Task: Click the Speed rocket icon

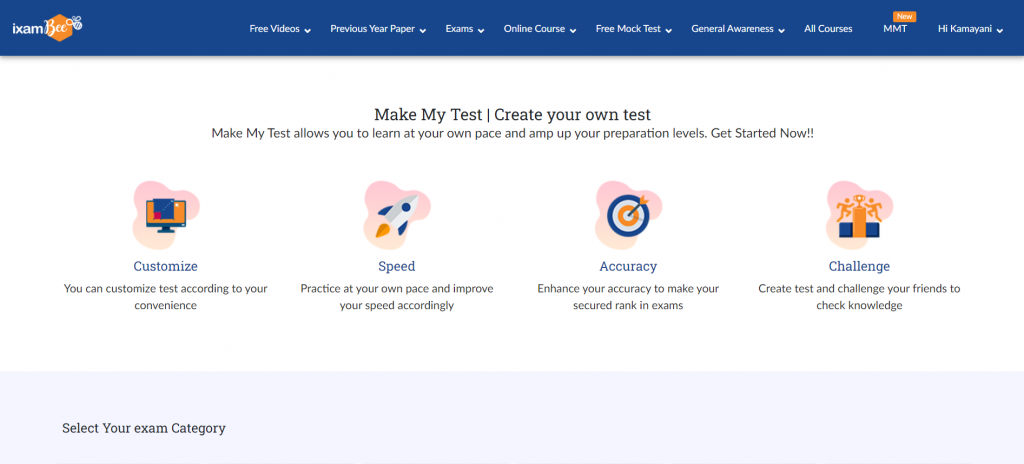Action: tap(397, 214)
